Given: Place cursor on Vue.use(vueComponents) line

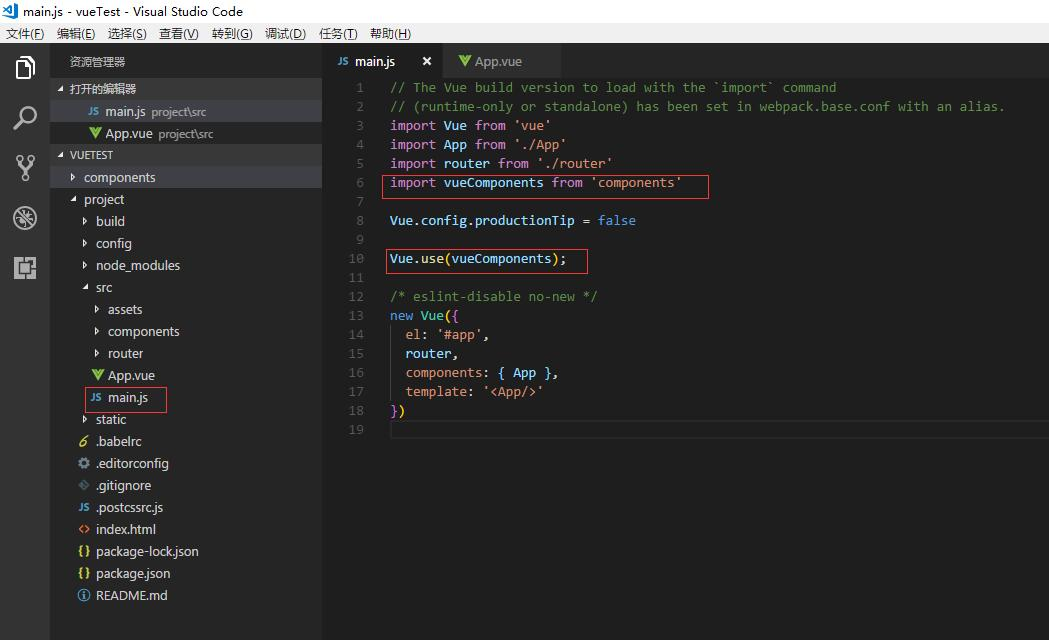Looking at the screenshot, I should click(x=478, y=259).
